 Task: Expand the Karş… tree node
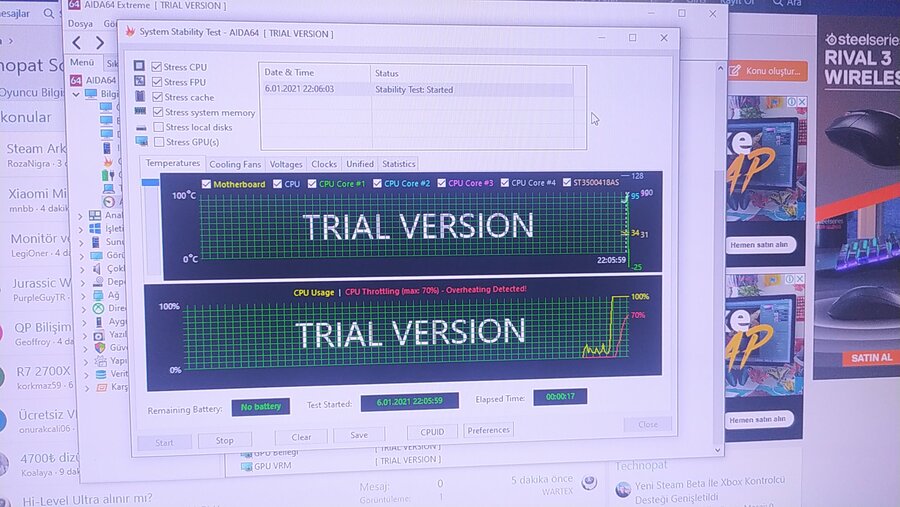click(x=87, y=388)
